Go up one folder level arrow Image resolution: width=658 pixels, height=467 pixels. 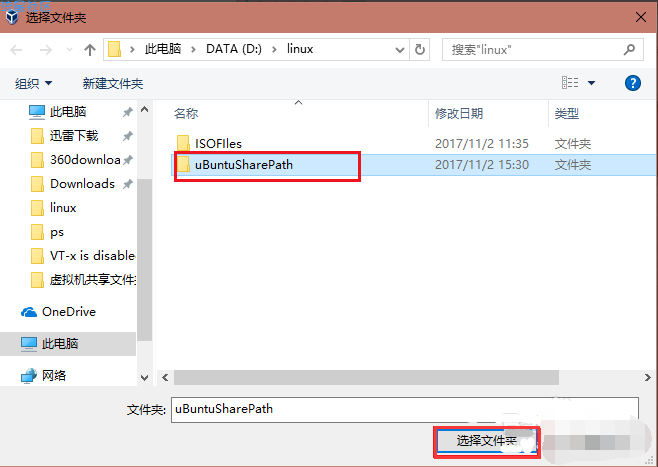coord(89,50)
